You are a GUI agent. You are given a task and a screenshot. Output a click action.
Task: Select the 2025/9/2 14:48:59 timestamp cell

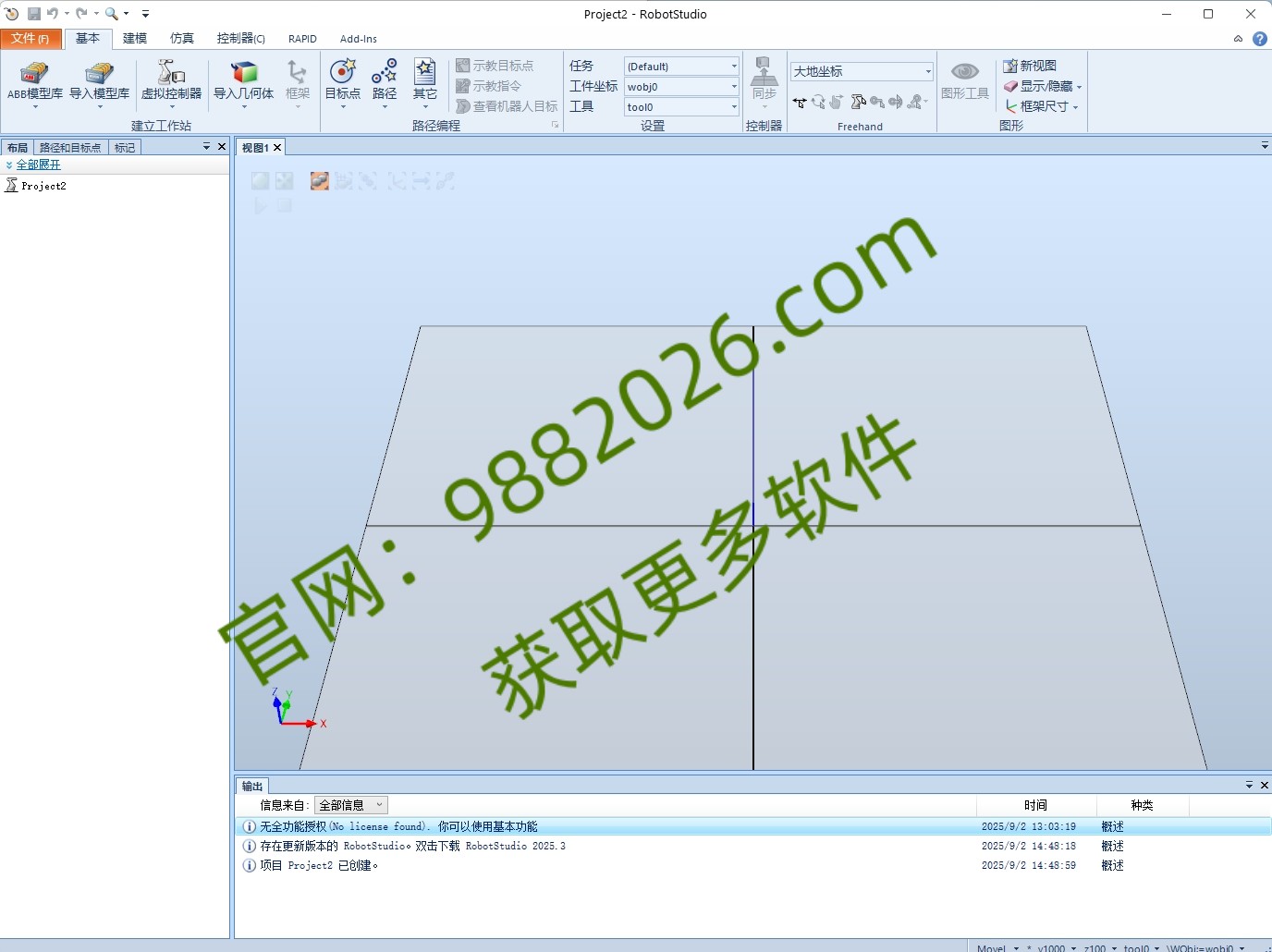click(x=1029, y=865)
